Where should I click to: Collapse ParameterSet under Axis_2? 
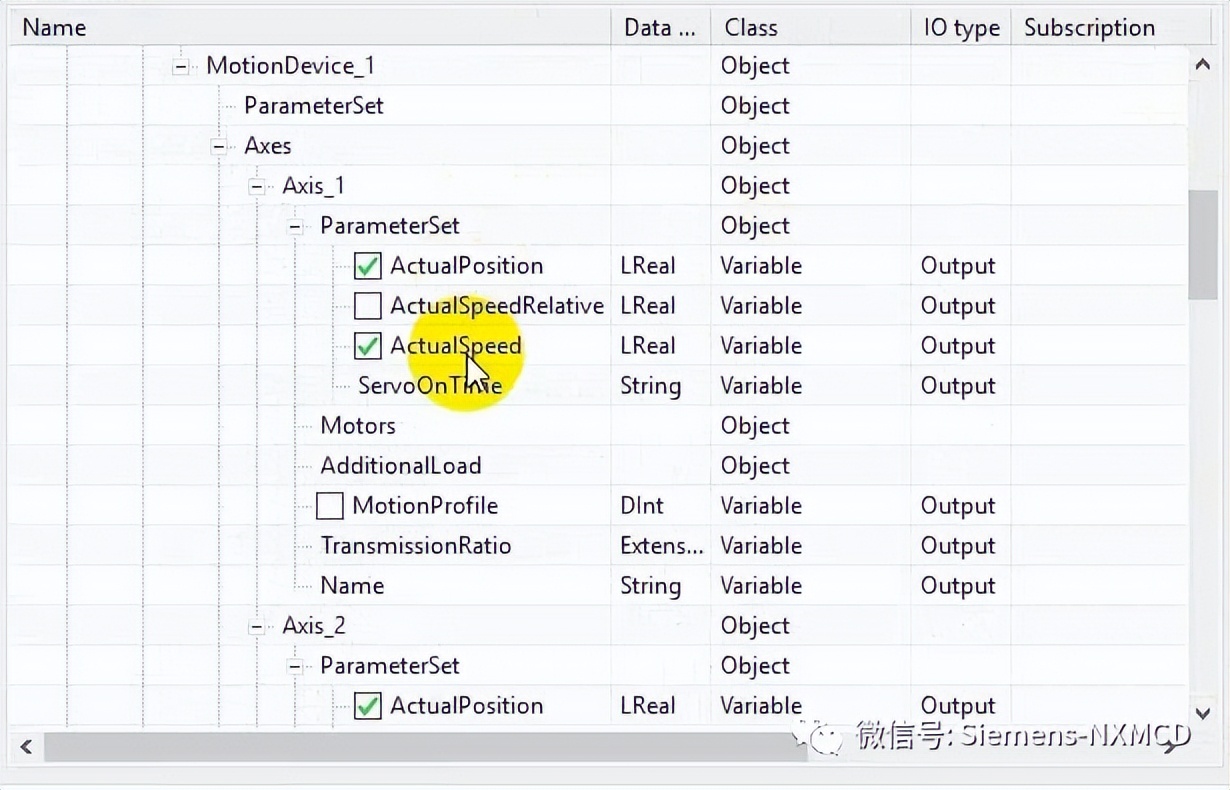[x=294, y=665]
